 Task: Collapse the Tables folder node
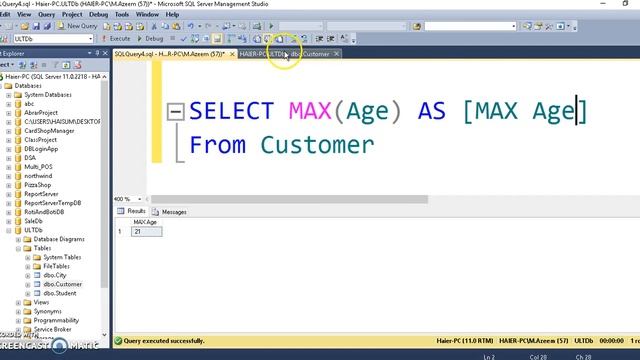click(18, 248)
